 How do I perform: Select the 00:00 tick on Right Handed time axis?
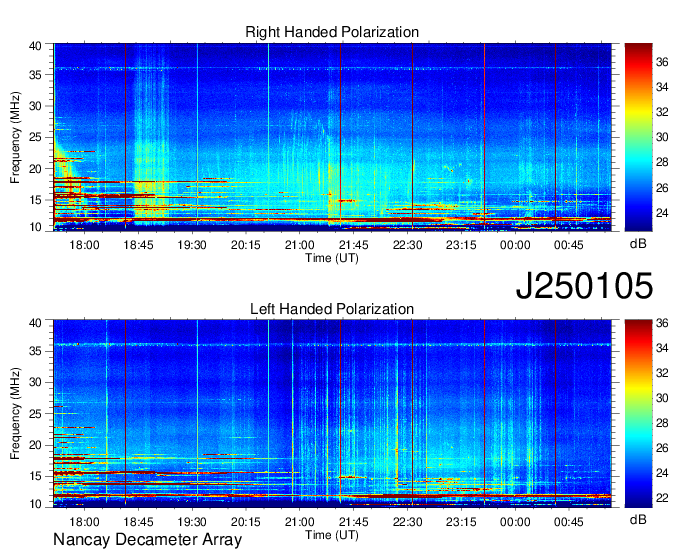pyautogui.click(x=515, y=245)
